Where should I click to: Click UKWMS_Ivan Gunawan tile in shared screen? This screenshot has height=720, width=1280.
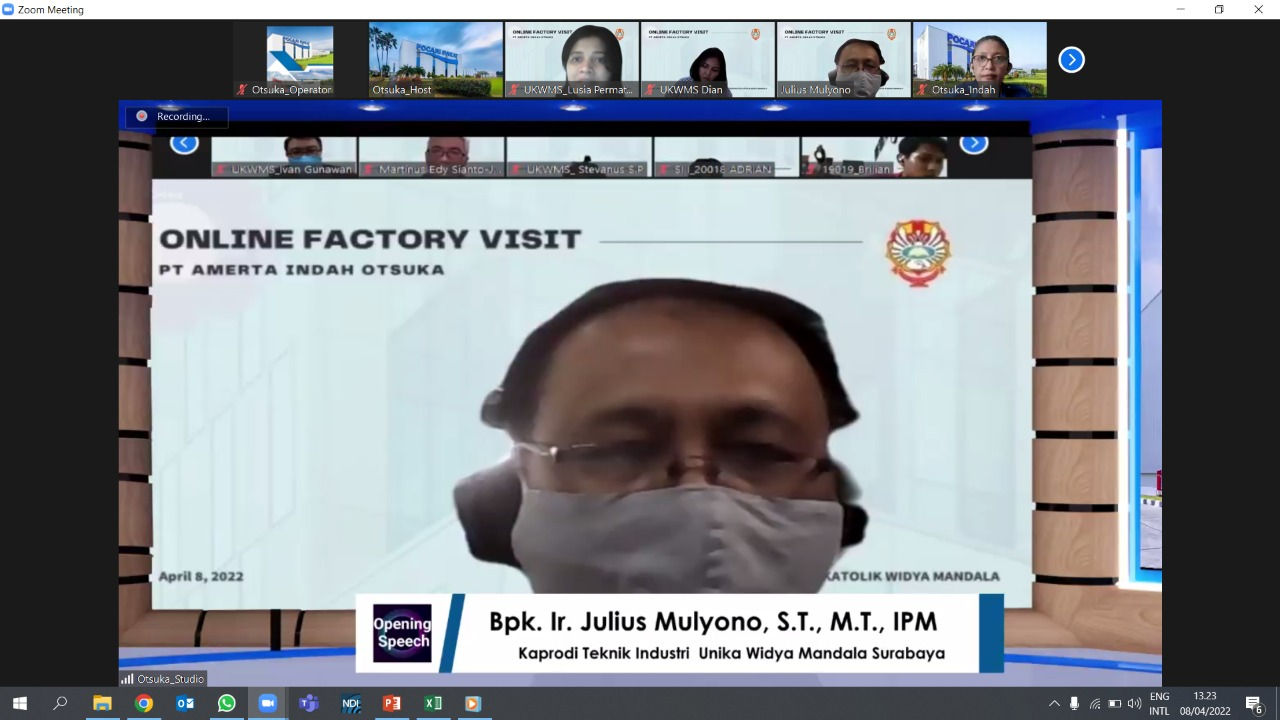tap(284, 157)
